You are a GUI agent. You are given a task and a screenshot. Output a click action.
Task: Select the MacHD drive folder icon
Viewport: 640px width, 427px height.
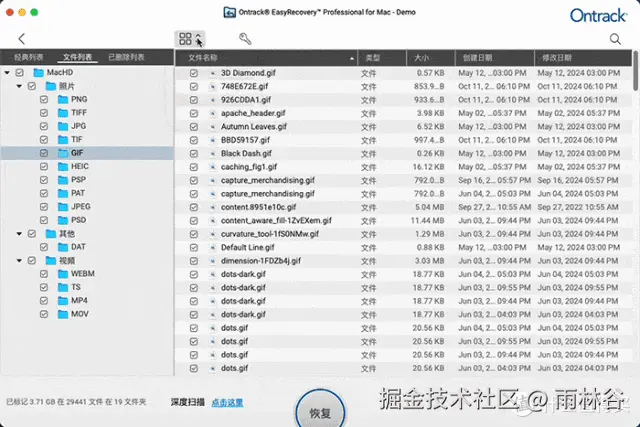coord(39,73)
